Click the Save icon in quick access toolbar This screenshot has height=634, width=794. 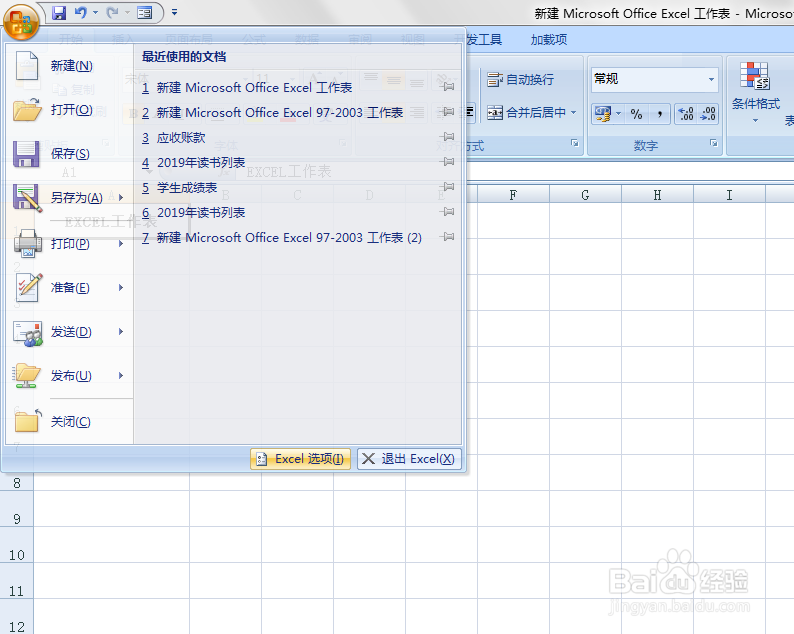[x=59, y=13]
